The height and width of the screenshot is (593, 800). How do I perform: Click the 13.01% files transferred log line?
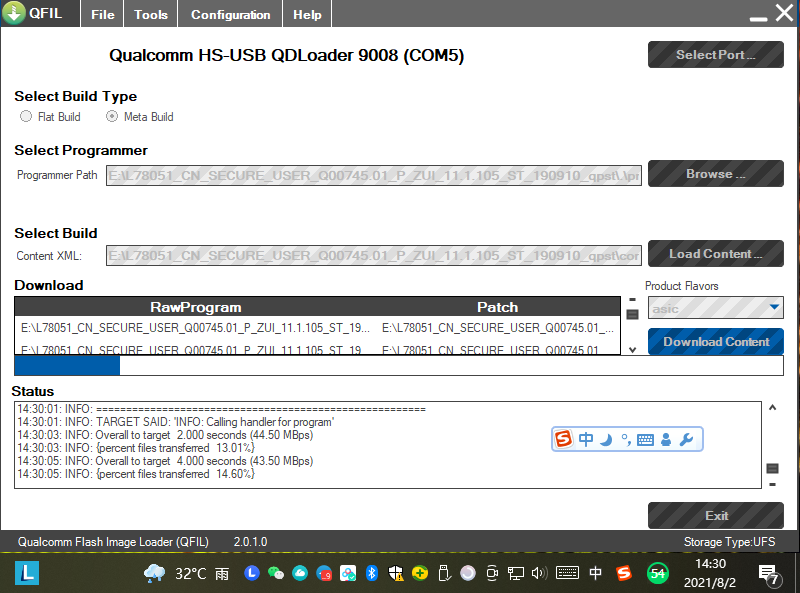click(x=136, y=448)
